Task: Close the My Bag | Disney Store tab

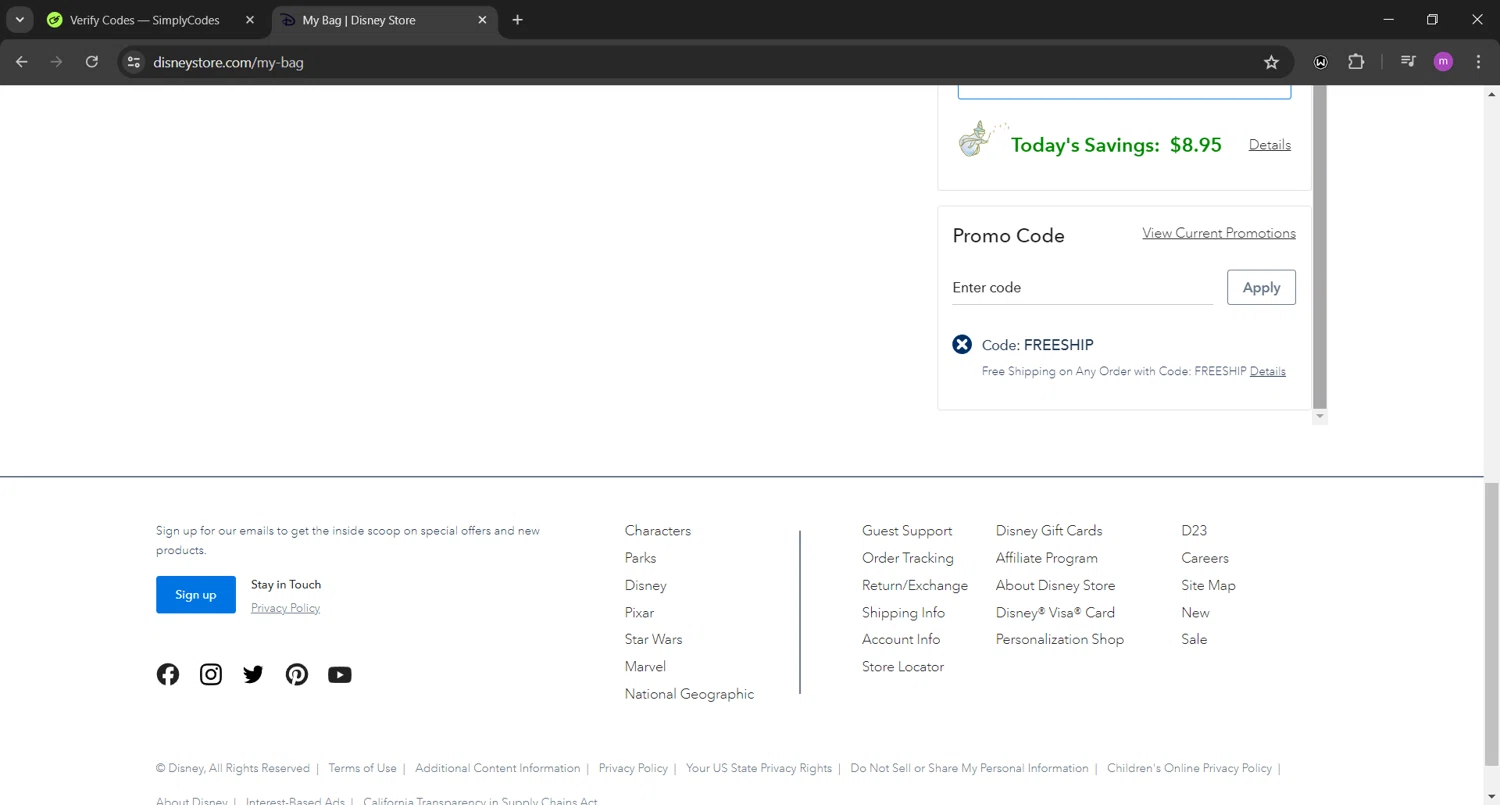Action: (x=482, y=20)
